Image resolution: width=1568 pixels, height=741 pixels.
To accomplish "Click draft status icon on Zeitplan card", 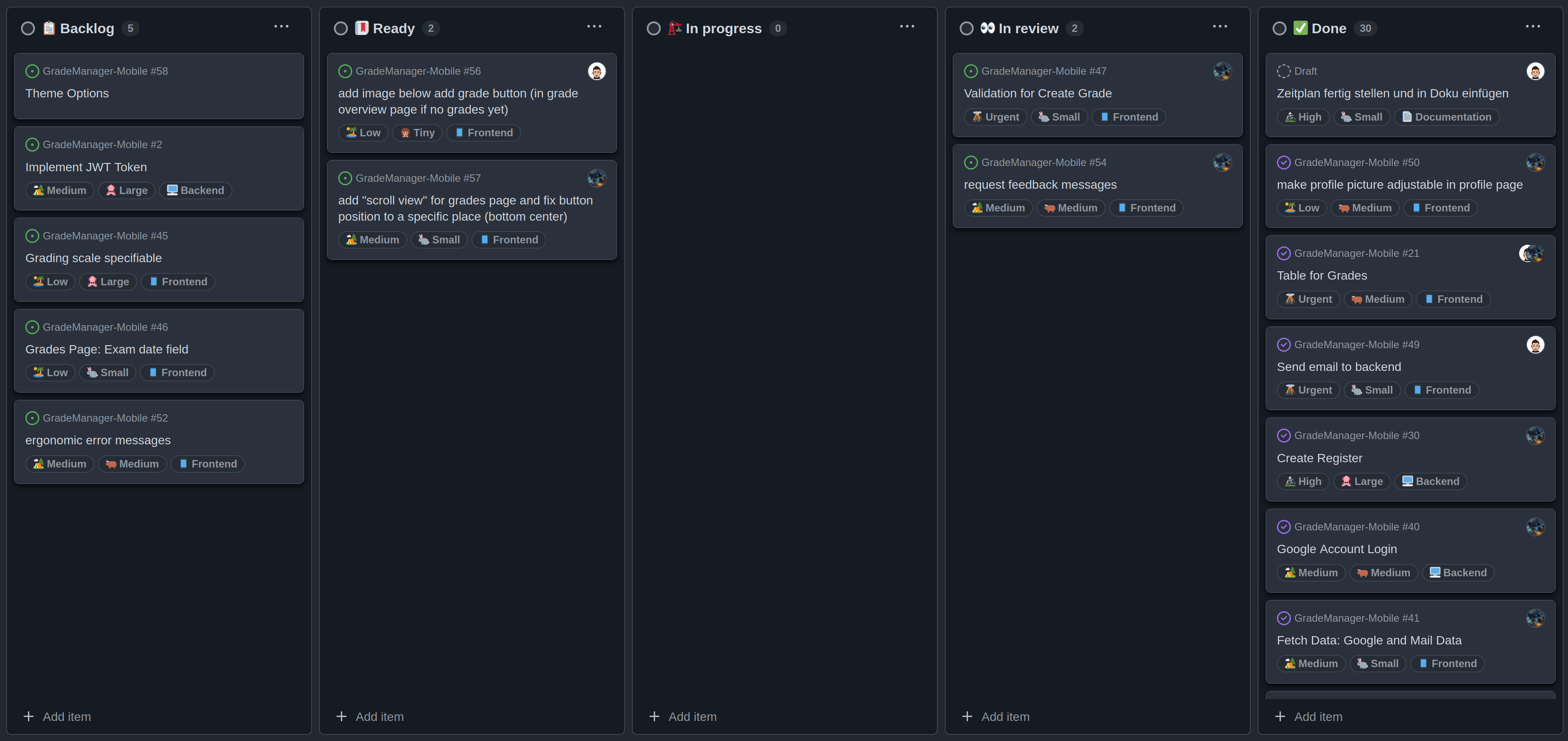I will pyautogui.click(x=1283, y=71).
